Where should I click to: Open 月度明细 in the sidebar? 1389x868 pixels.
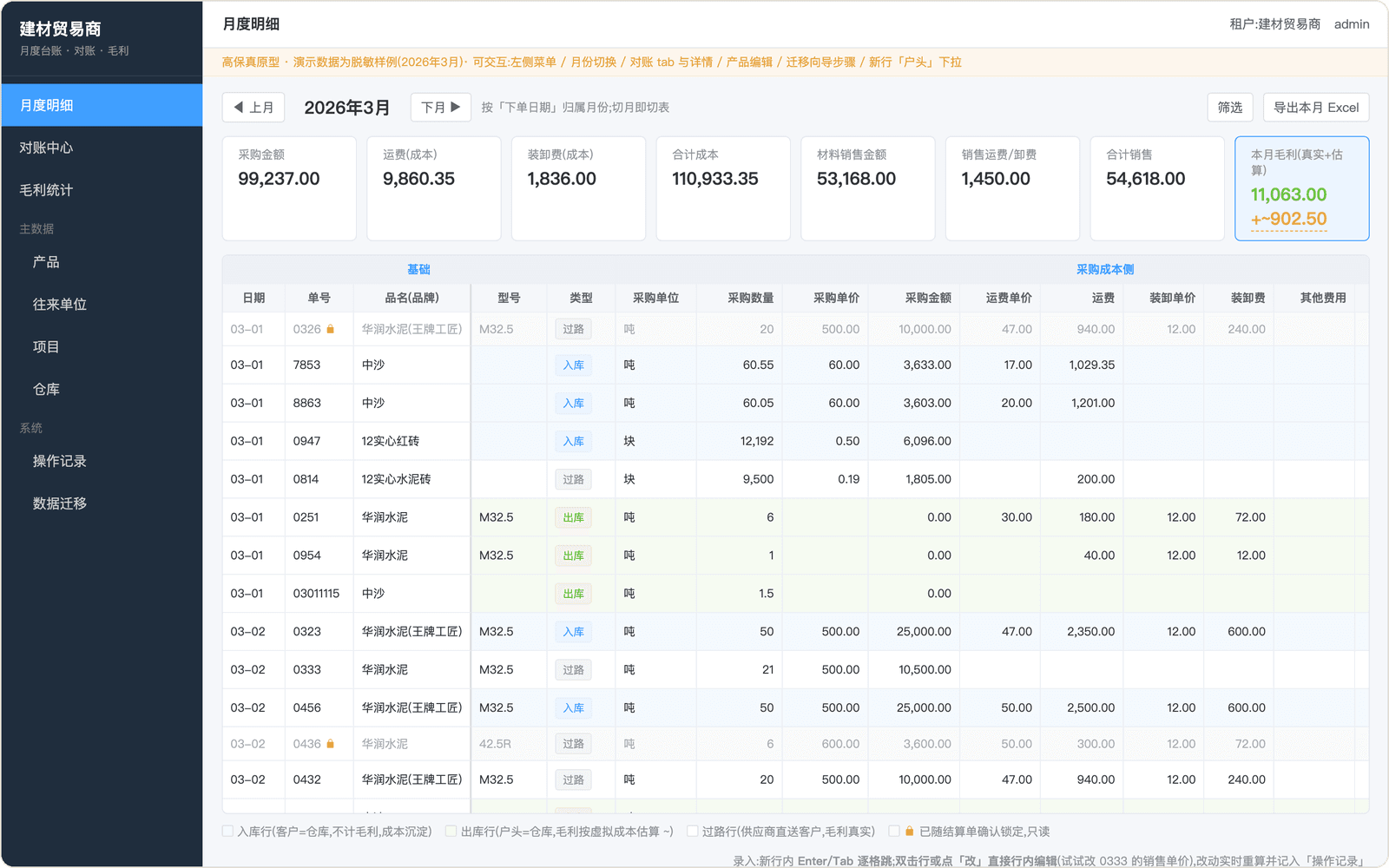click(102, 105)
